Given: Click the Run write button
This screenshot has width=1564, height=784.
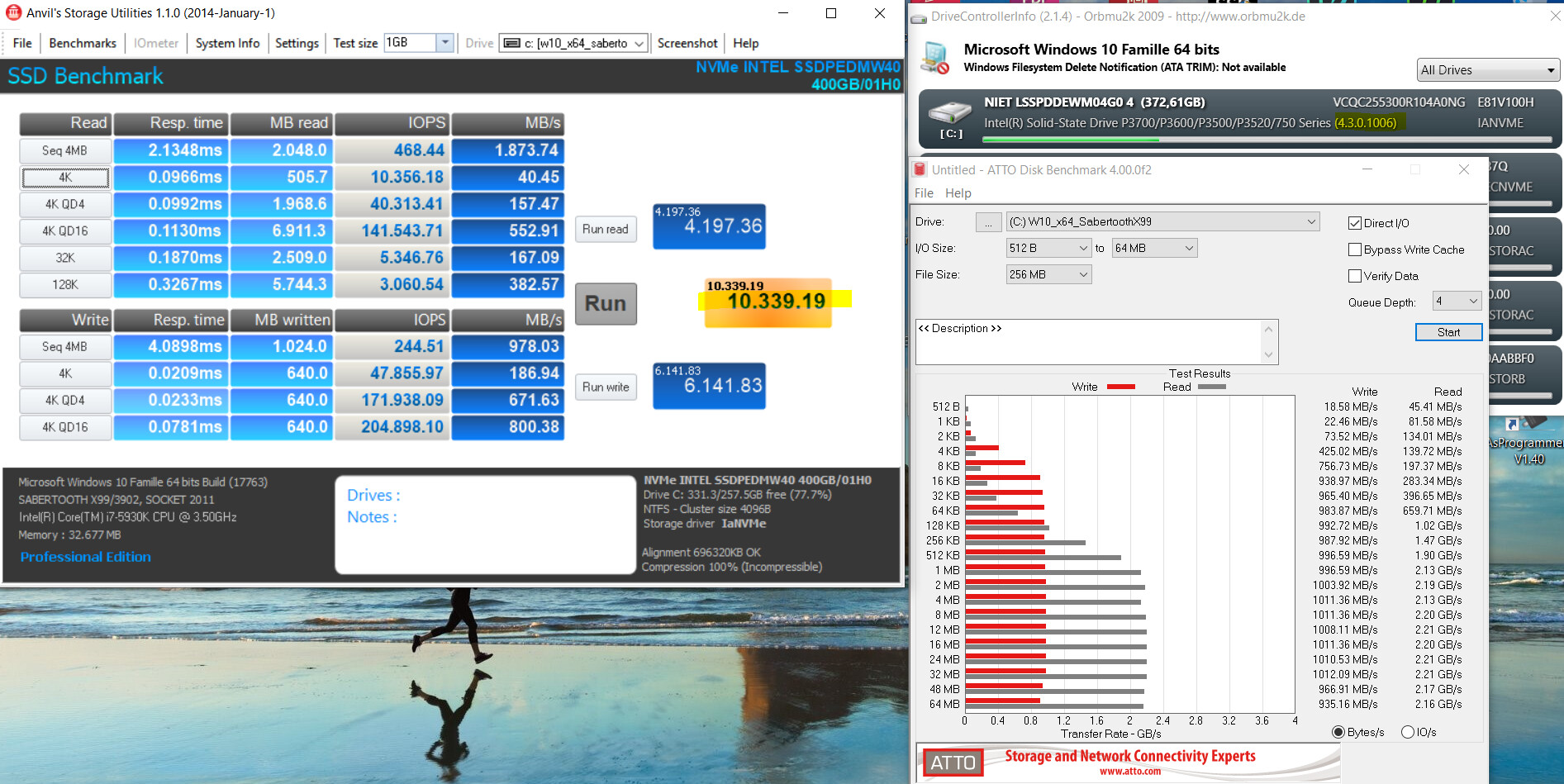Looking at the screenshot, I should [x=606, y=387].
